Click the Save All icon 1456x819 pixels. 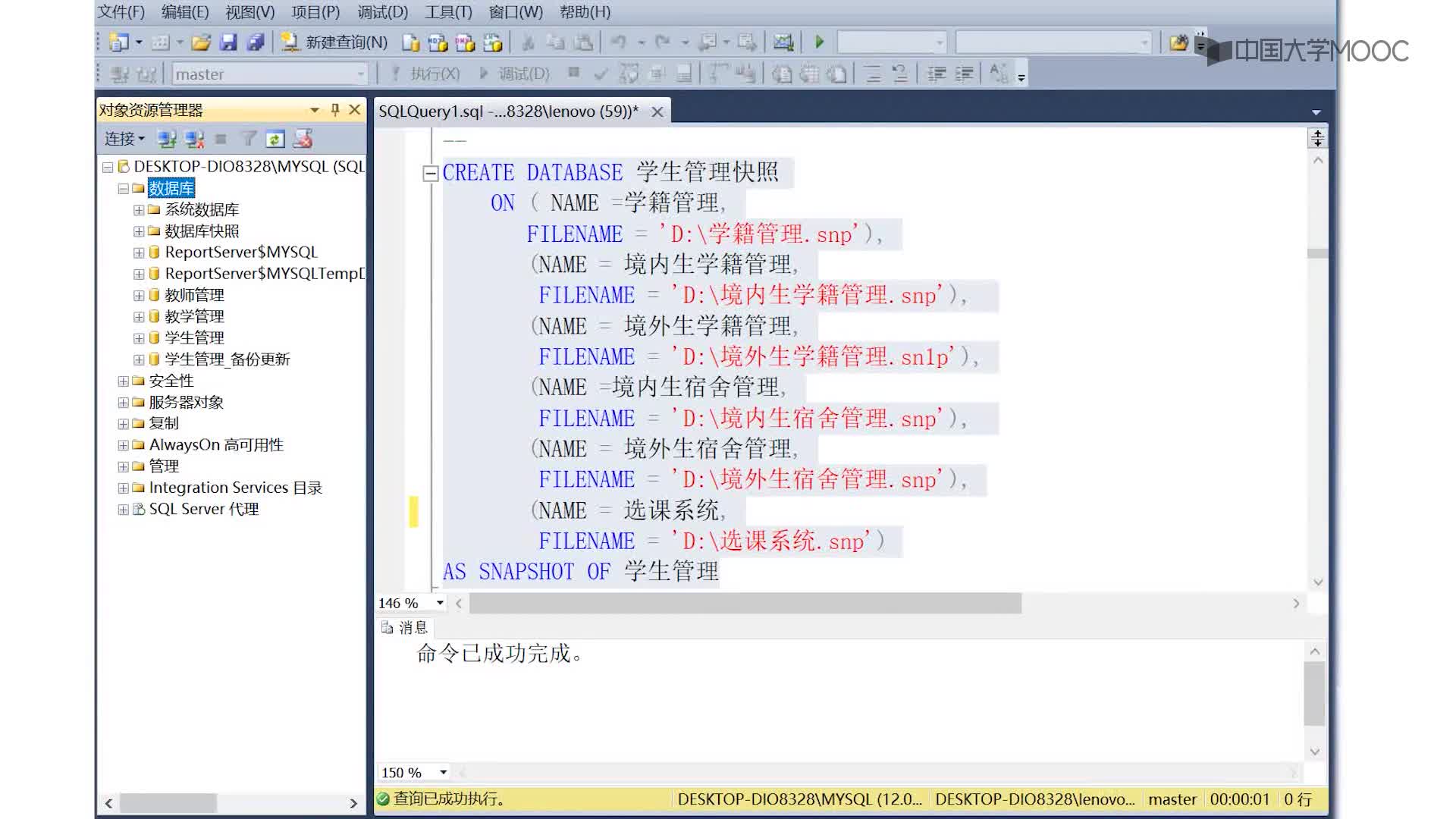click(256, 42)
